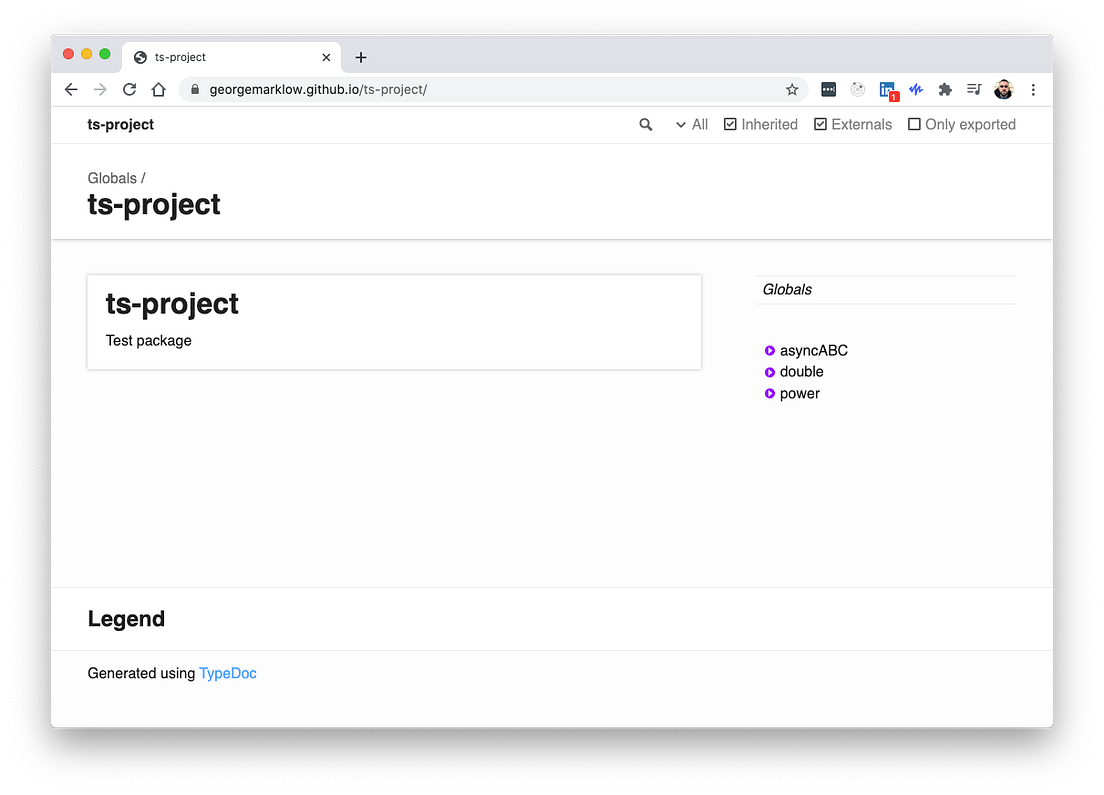Open the Chrome three-dot overflow menu
The width and height of the screenshot is (1104, 795).
[x=1033, y=89]
